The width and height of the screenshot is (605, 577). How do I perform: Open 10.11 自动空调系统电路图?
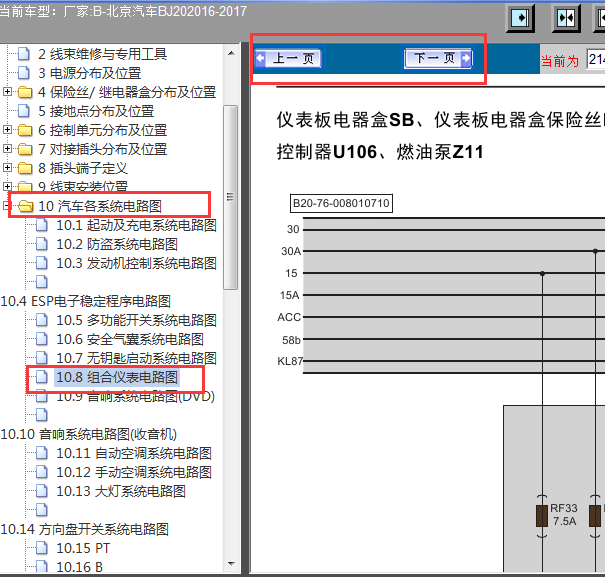(134, 453)
